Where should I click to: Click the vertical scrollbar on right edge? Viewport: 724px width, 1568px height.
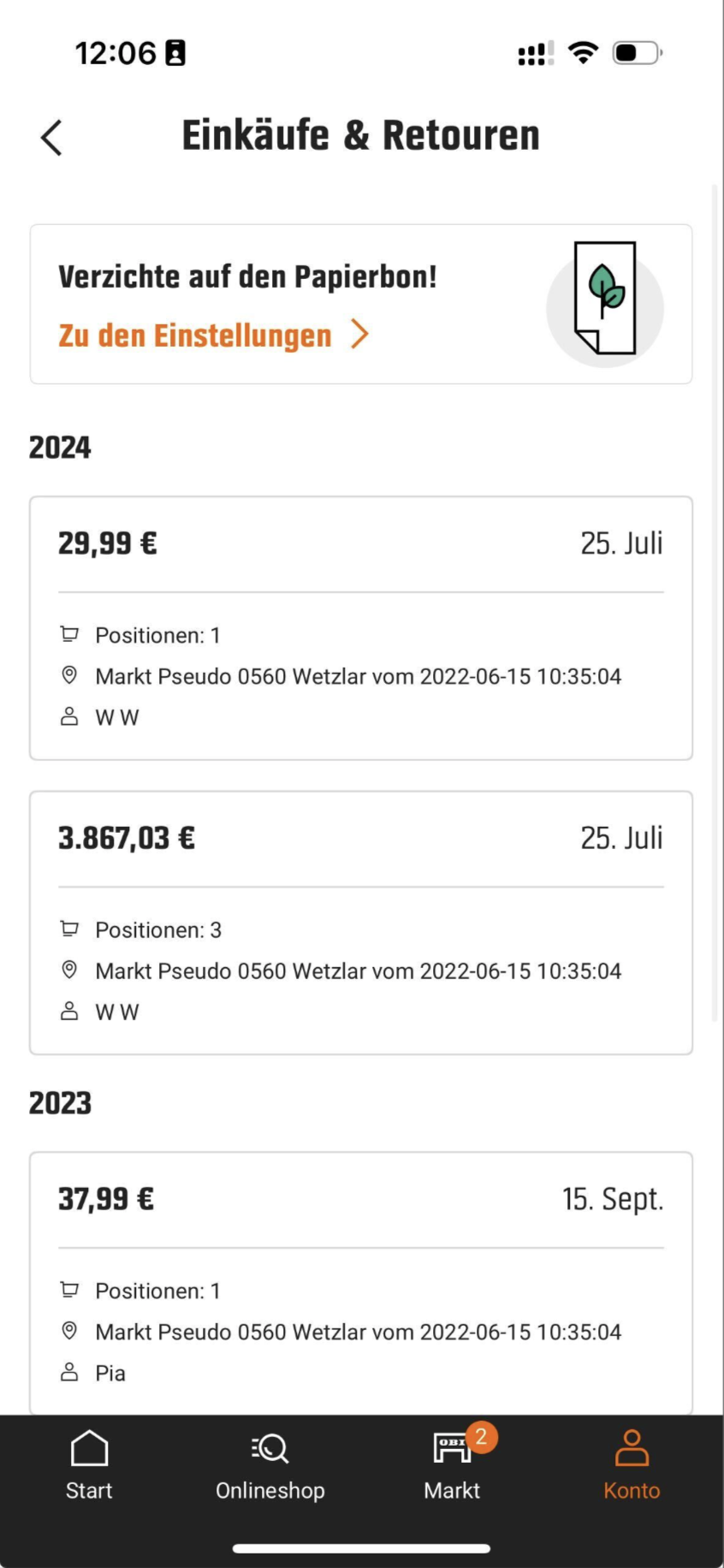pyautogui.click(x=715, y=599)
